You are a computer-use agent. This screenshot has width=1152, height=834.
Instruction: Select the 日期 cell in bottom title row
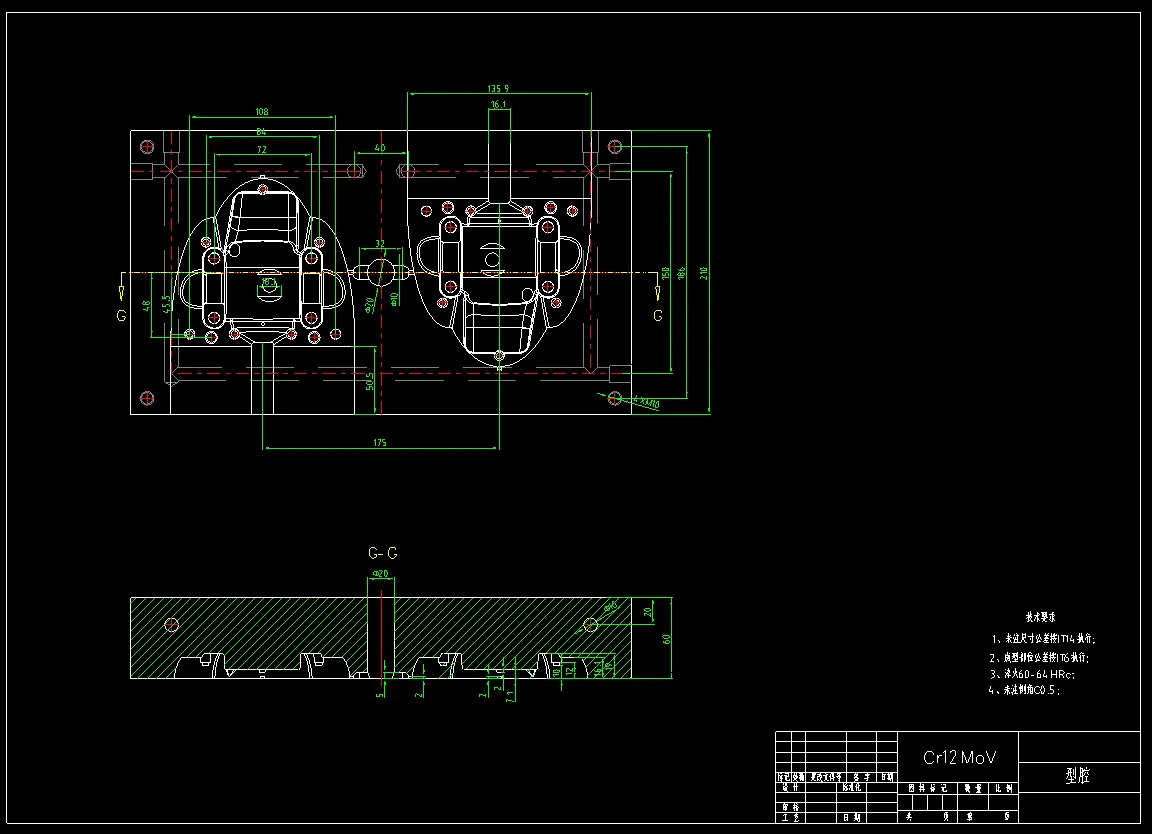[852, 817]
